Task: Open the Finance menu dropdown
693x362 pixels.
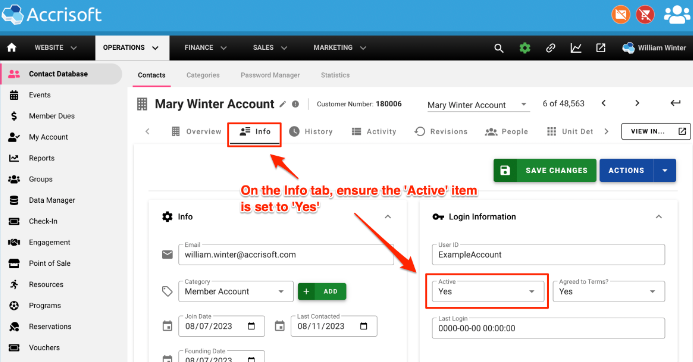Action: coord(206,48)
